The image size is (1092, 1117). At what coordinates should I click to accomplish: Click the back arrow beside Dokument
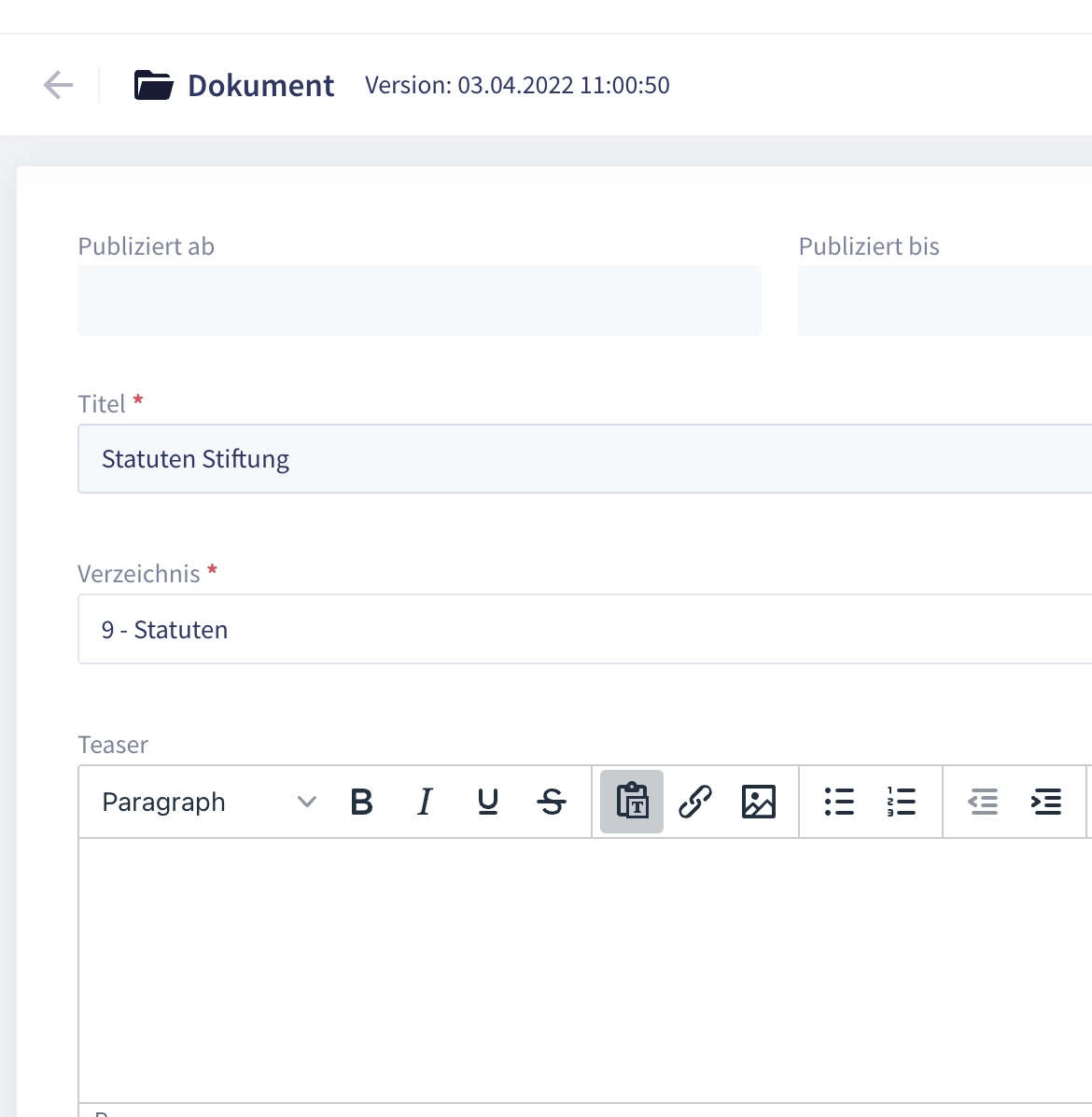point(58,85)
